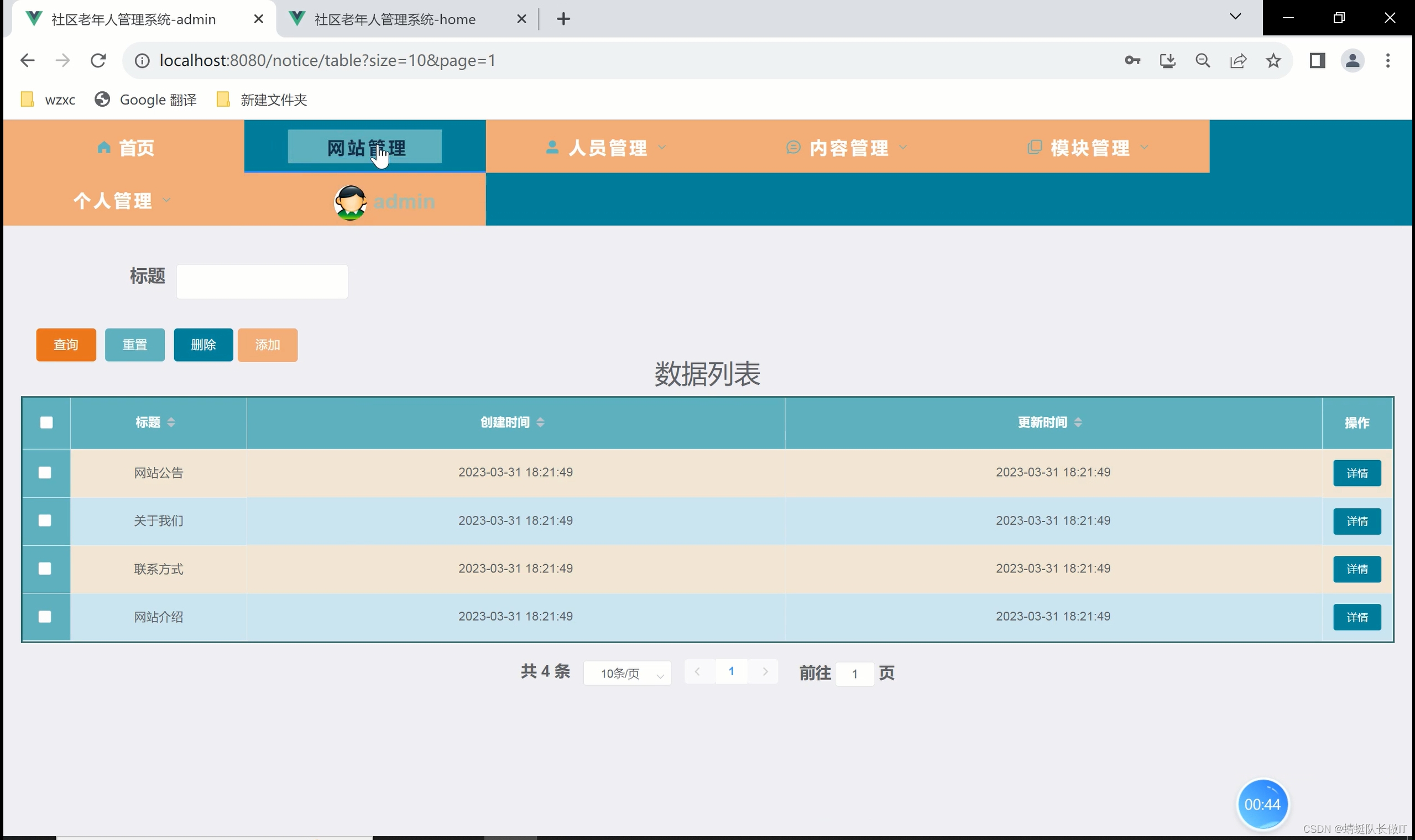Click the password key icon
The width and height of the screenshot is (1415, 840).
(1132, 61)
